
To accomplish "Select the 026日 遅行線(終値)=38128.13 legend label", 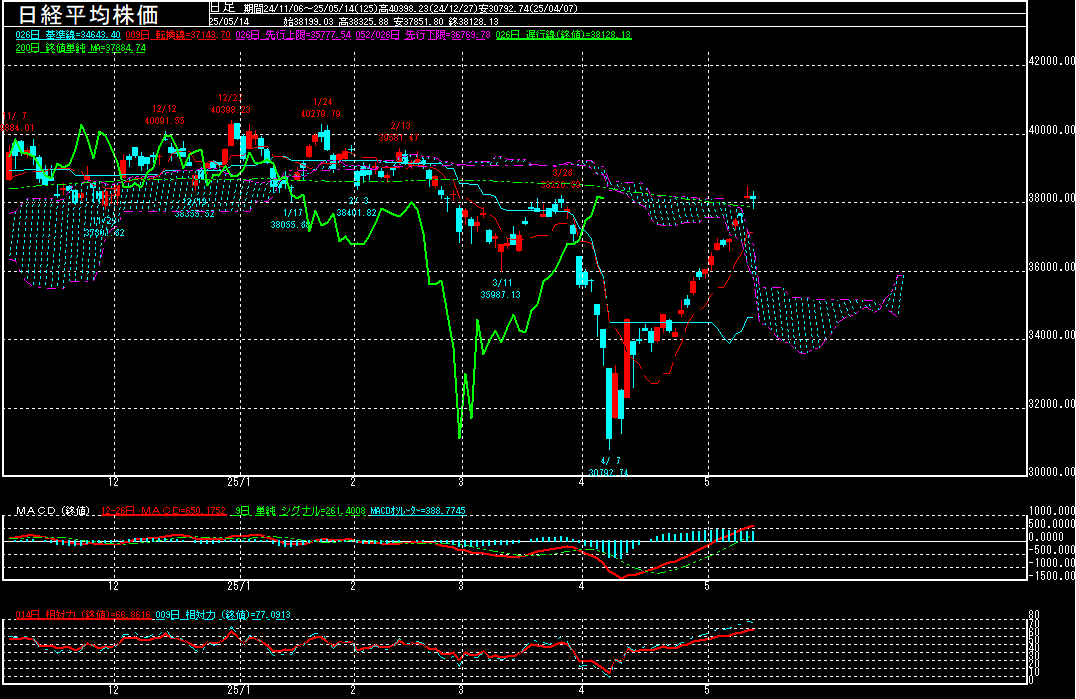I will tap(563, 35).
